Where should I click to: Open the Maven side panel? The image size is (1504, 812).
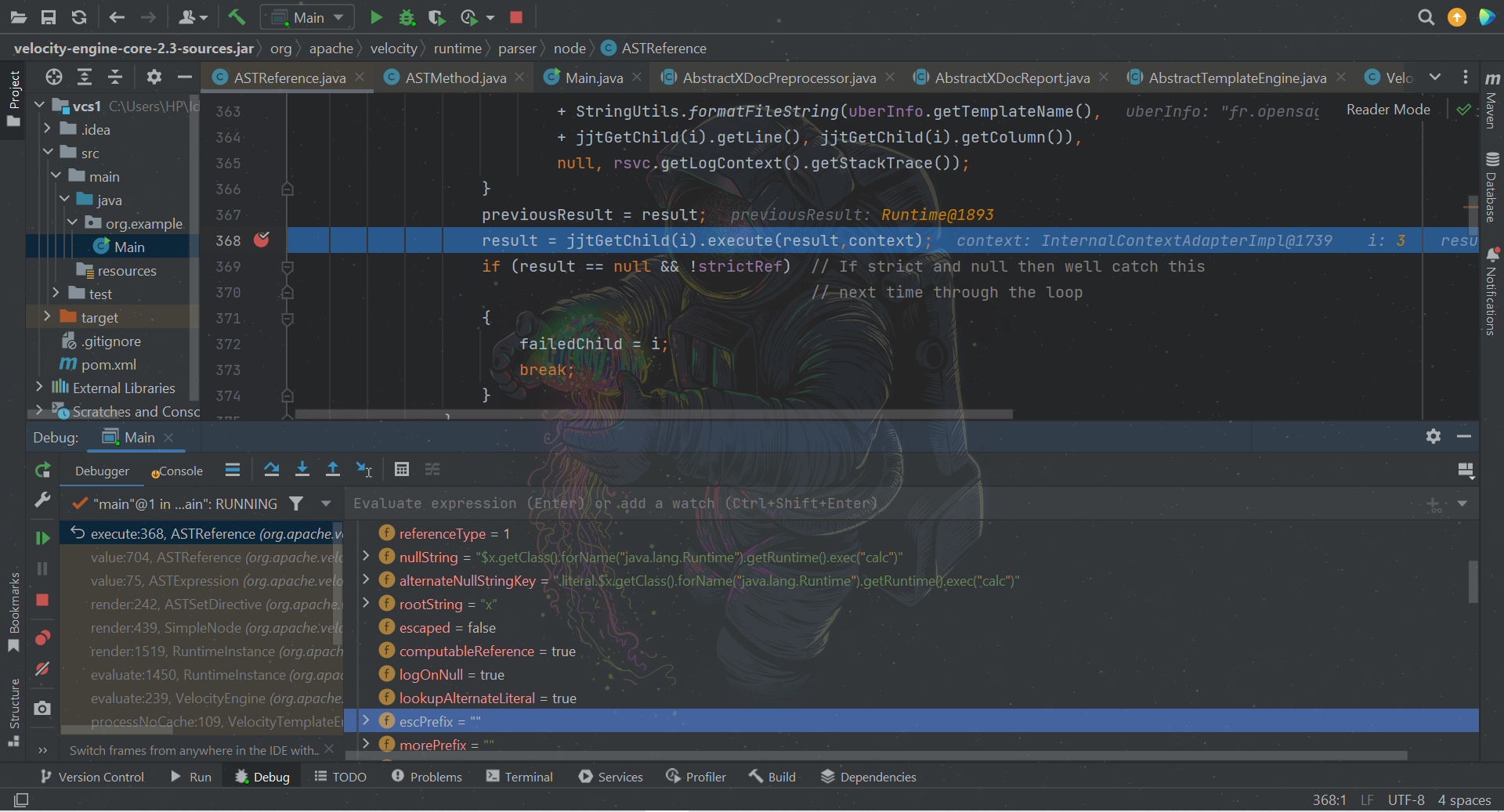pyautogui.click(x=1492, y=100)
